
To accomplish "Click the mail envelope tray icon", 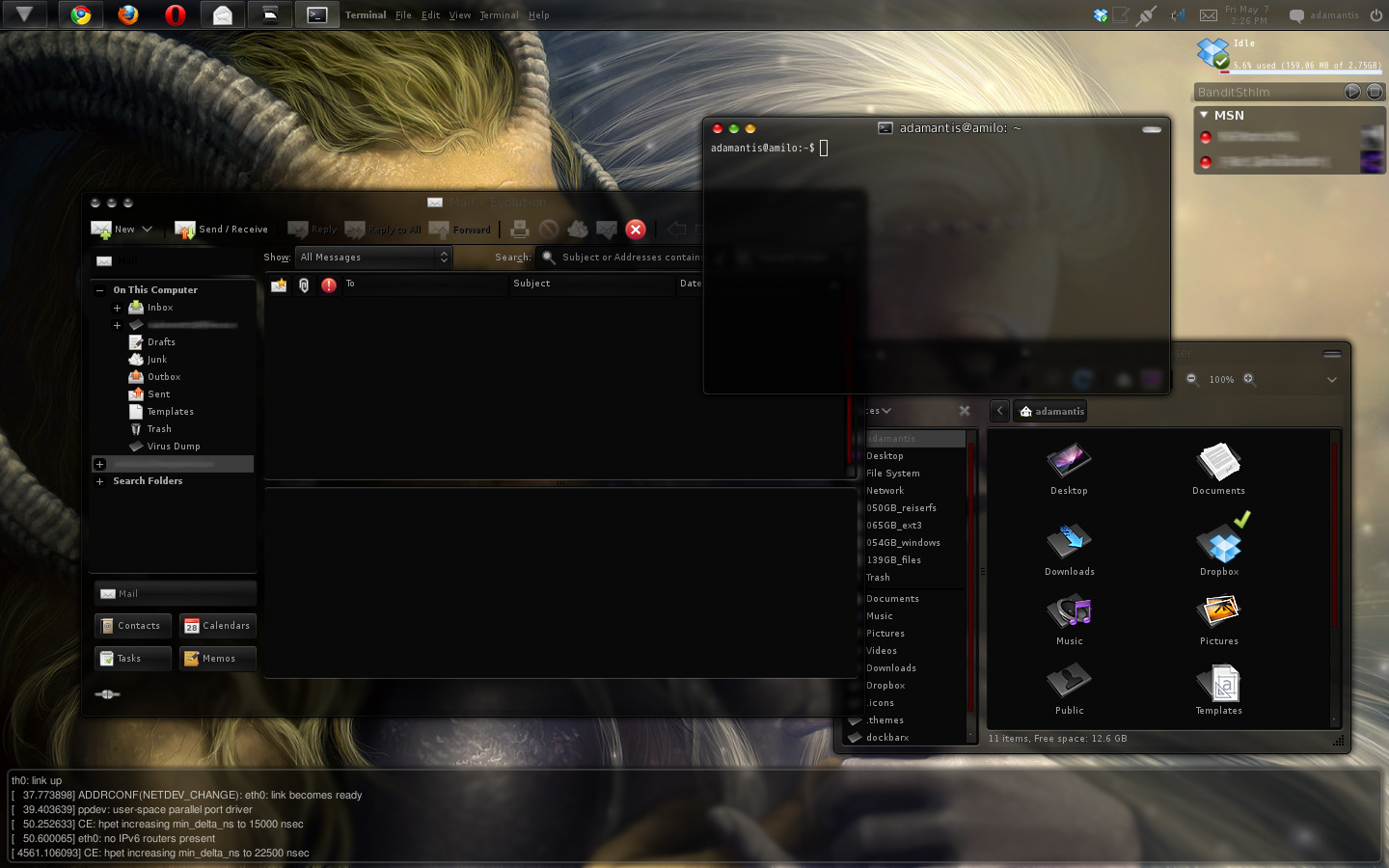I will coord(1208,15).
